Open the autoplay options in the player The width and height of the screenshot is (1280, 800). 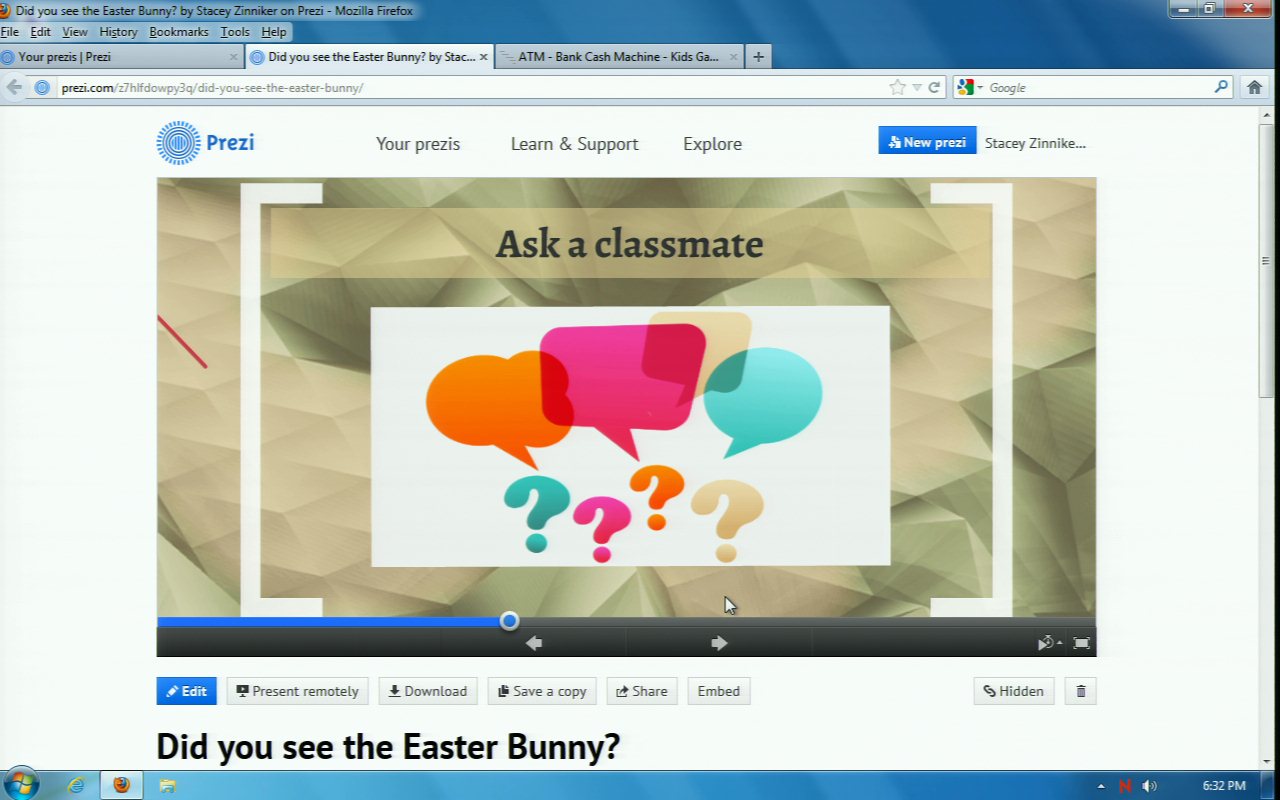pyautogui.click(x=1048, y=643)
